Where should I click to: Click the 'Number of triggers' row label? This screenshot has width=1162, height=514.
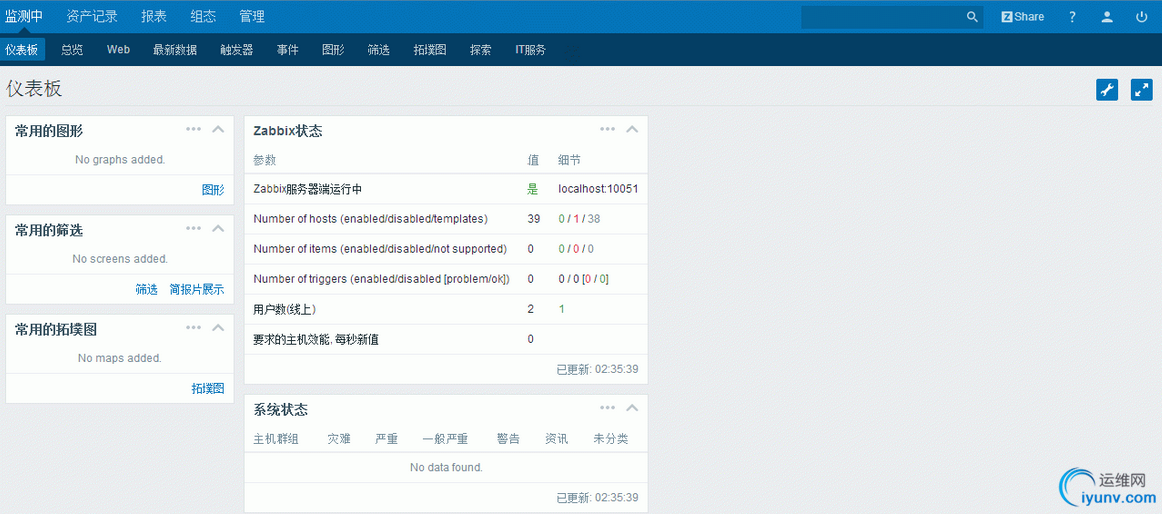point(382,278)
